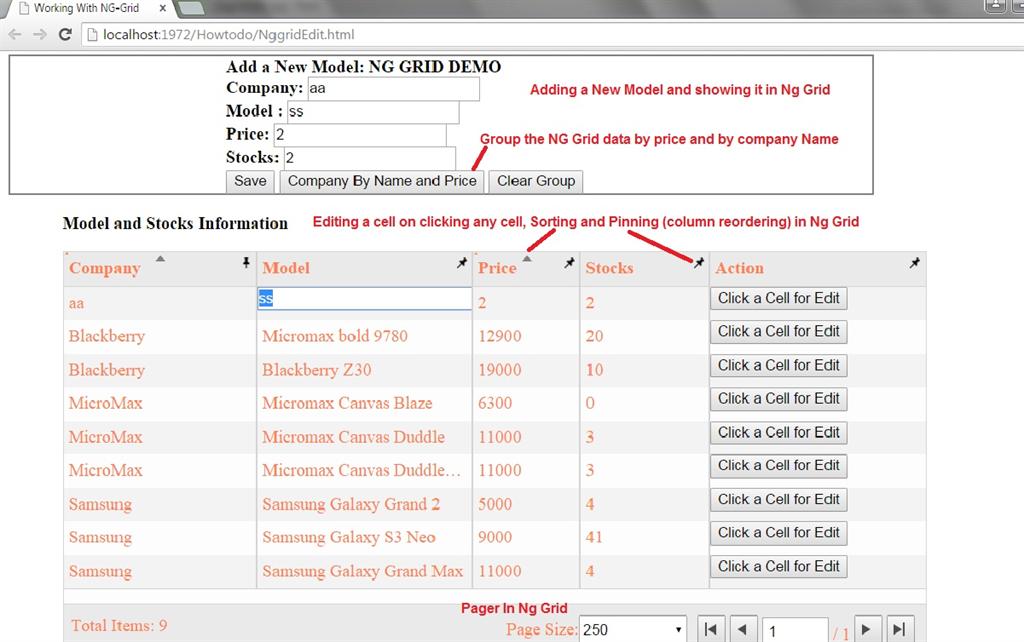Sort by the Price column header
1024x642 pixels.
(x=497, y=268)
